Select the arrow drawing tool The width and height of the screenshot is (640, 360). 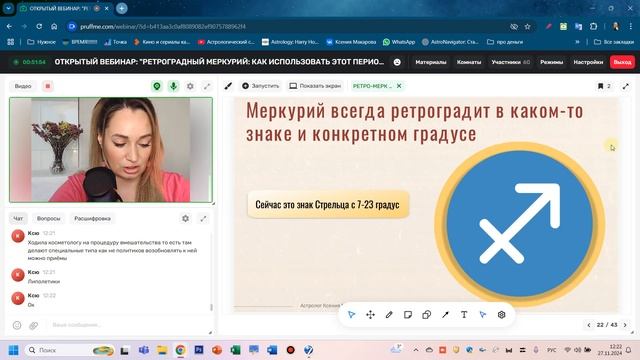(x=445, y=315)
